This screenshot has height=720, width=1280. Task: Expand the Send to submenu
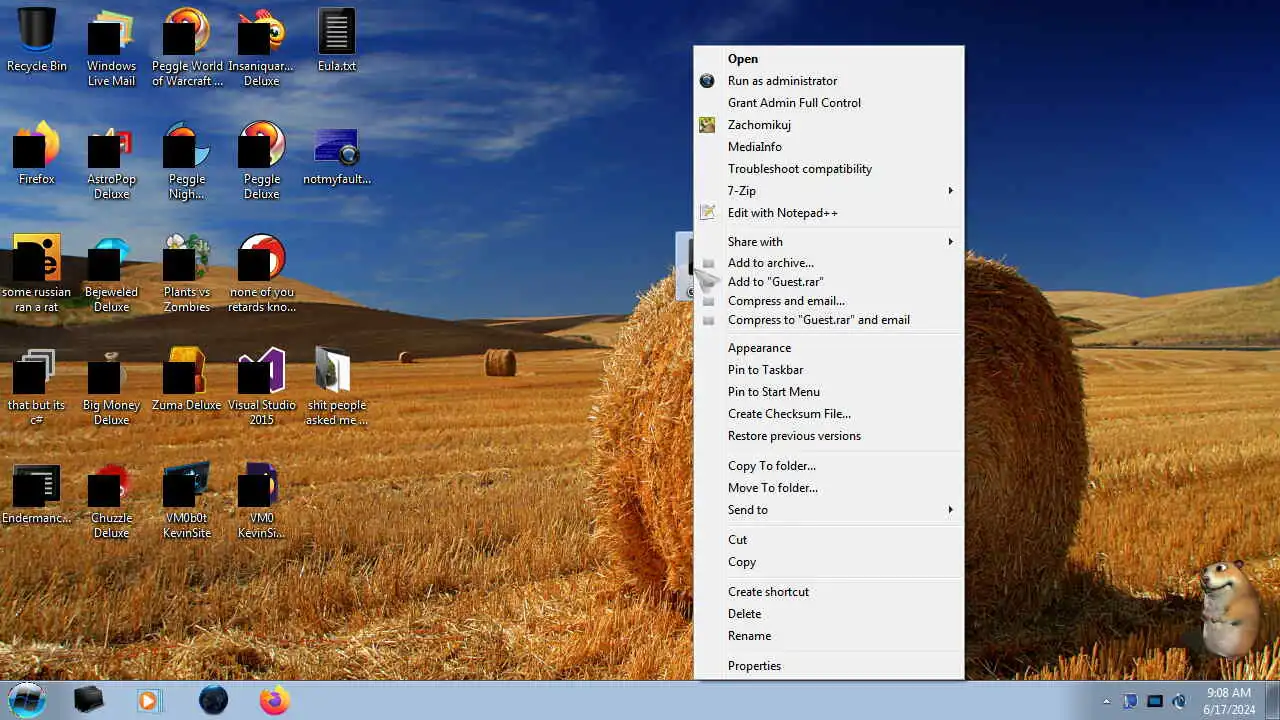[x=829, y=510]
